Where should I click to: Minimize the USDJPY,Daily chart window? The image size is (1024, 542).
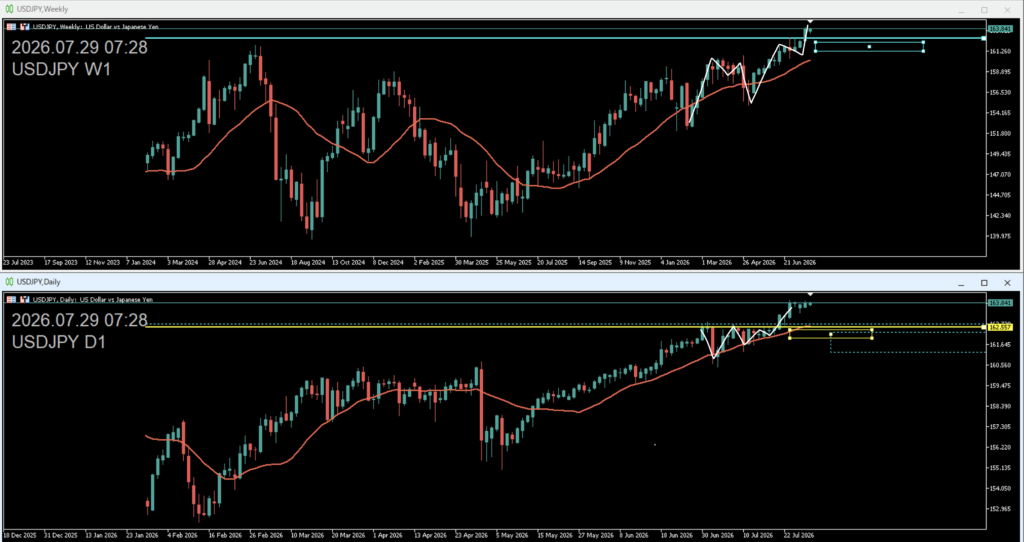coord(961,283)
